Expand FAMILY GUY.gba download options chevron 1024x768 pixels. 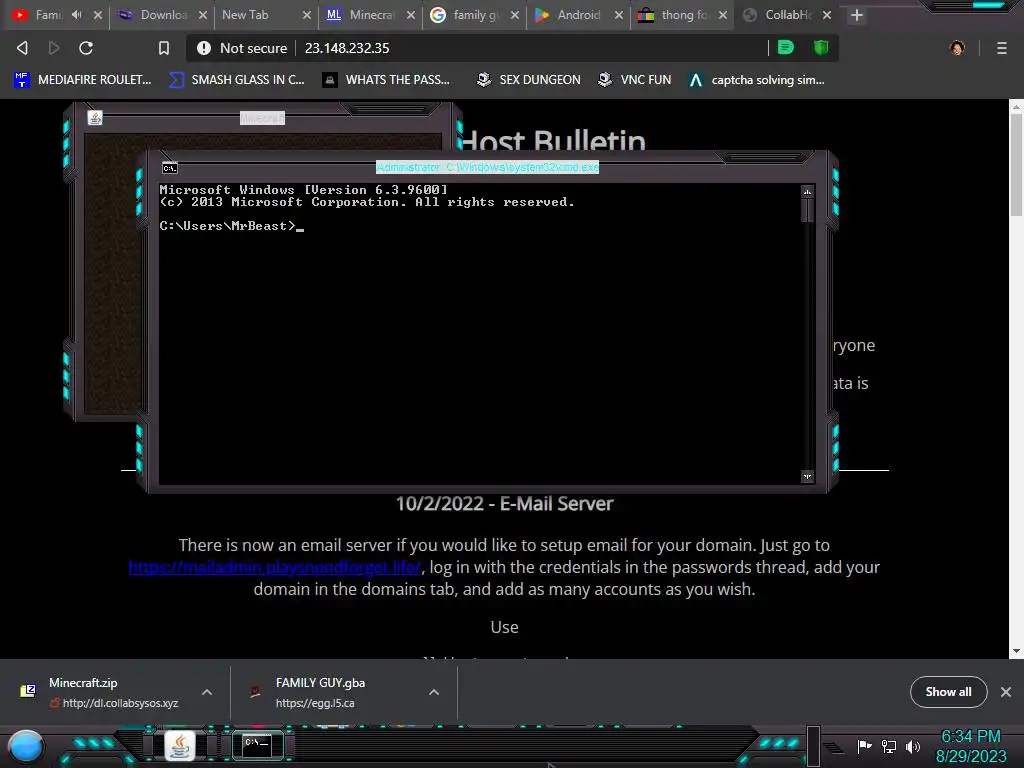pos(434,692)
